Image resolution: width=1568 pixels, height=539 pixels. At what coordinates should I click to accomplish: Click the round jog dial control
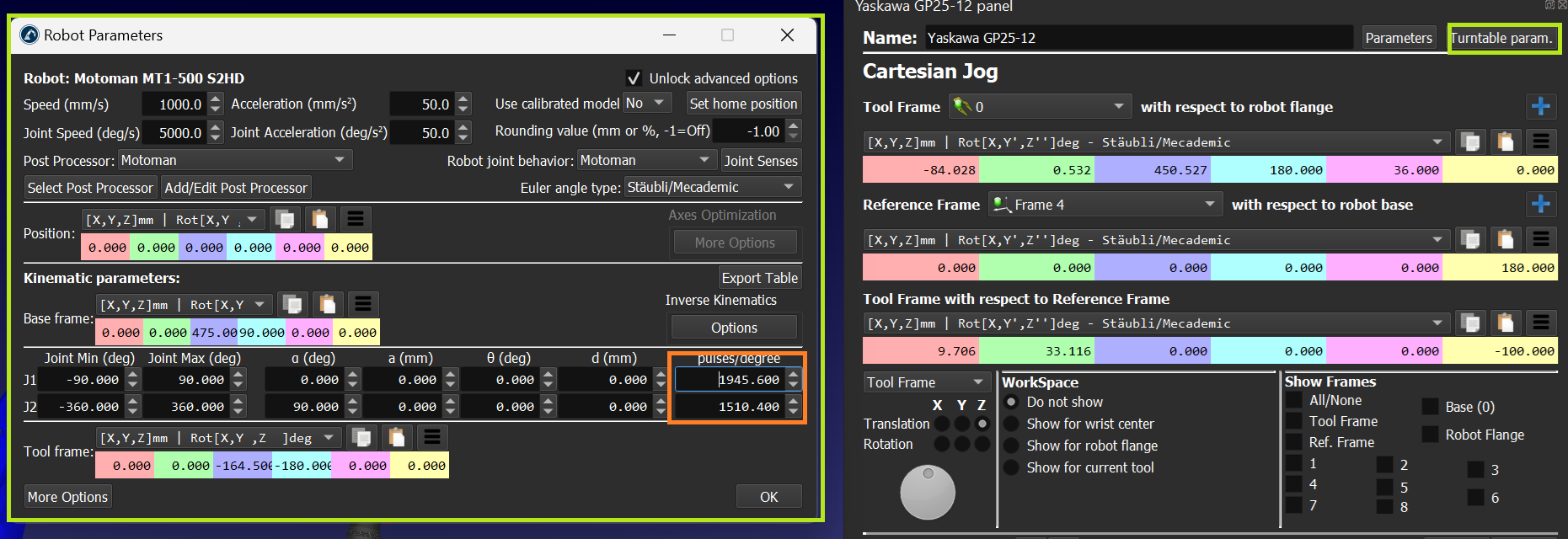(x=928, y=492)
